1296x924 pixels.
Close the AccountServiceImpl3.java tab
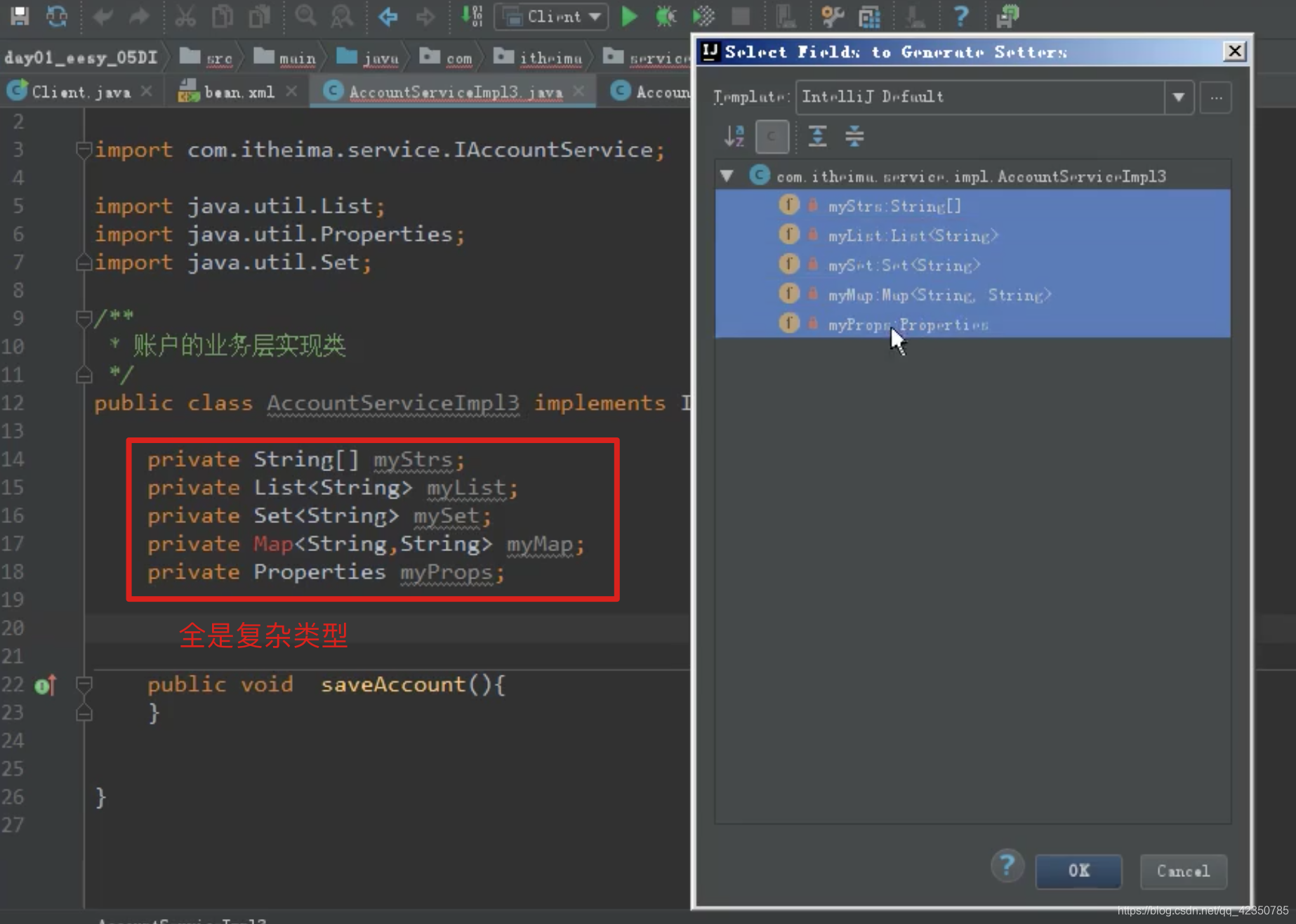[578, 92]
